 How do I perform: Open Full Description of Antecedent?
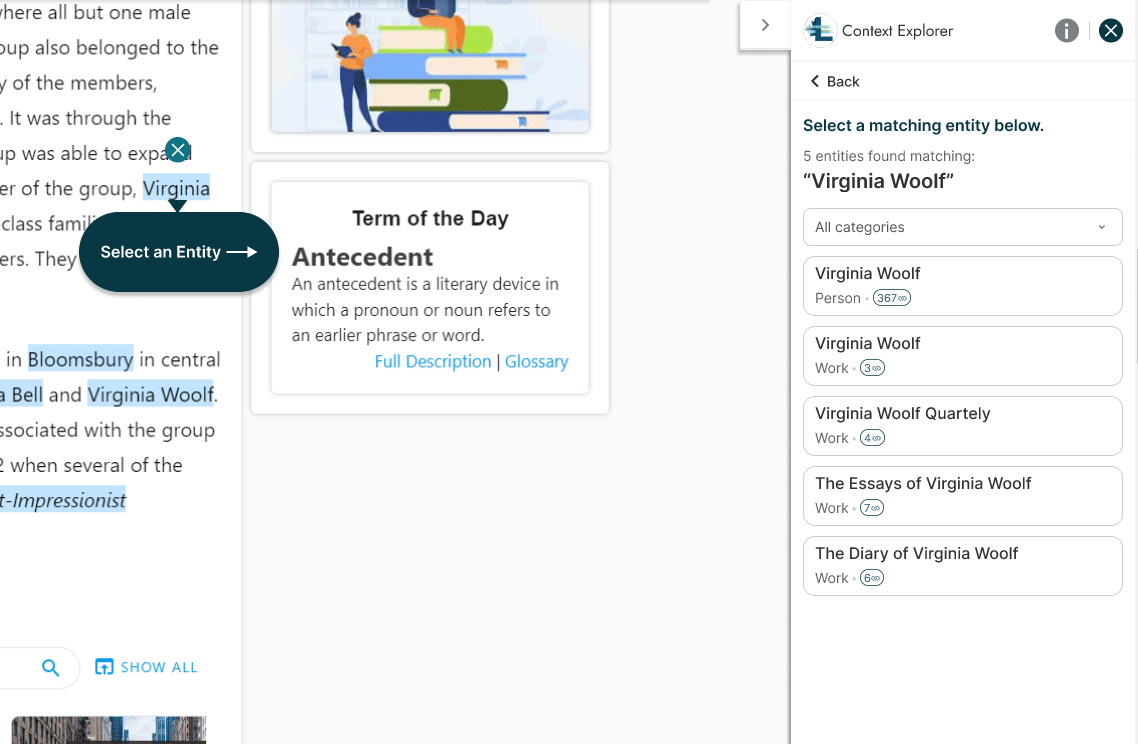tap(433, 361)
